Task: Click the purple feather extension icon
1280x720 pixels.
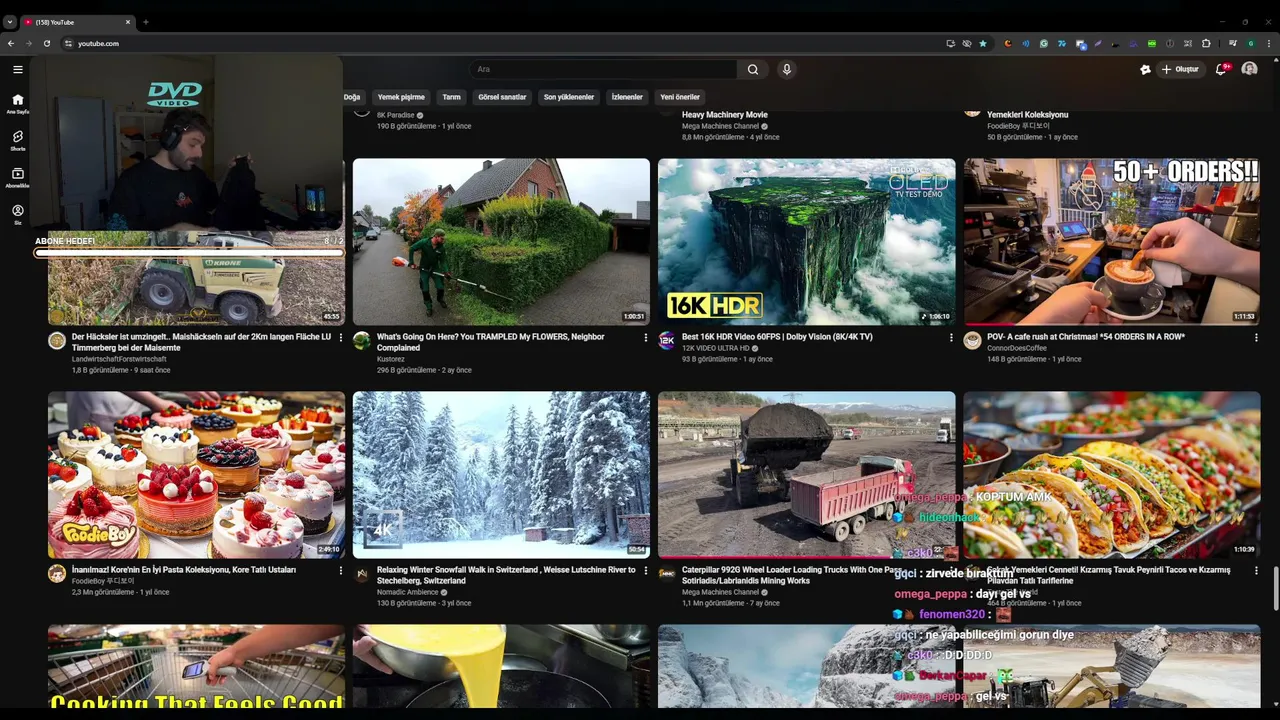Action: [x=1098, y=44]
